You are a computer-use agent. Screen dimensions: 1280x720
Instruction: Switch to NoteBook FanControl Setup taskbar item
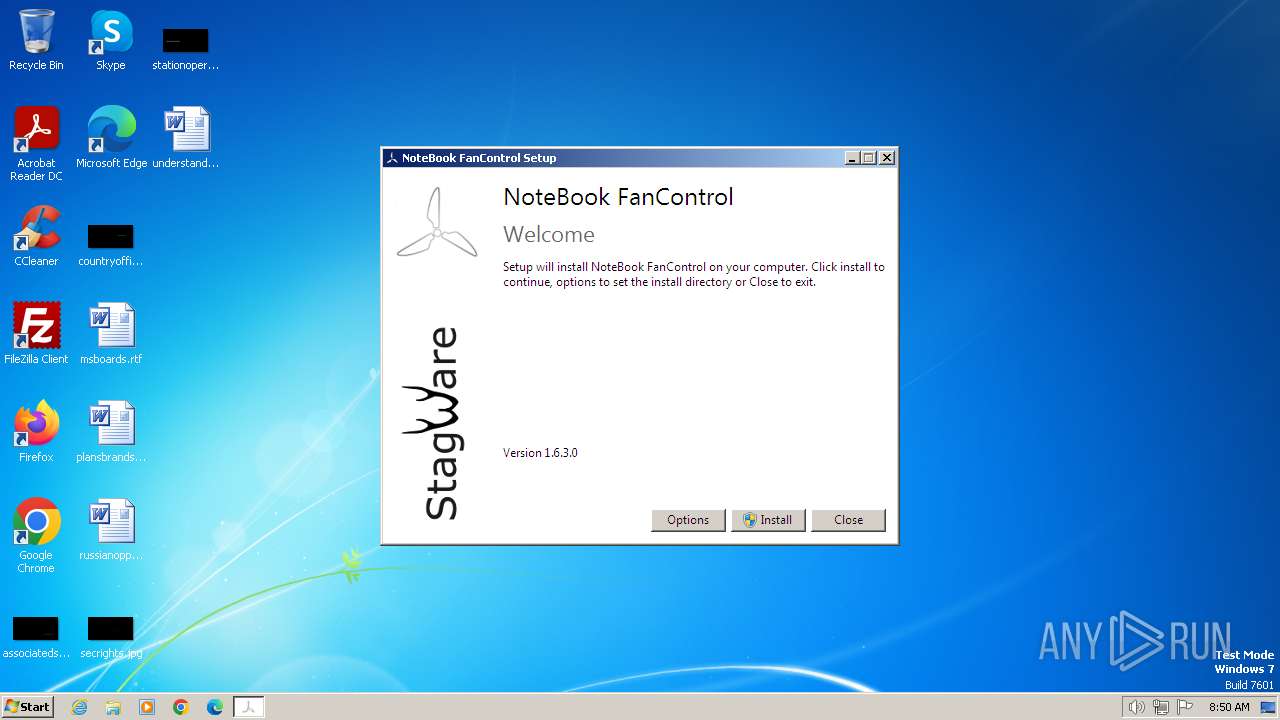click(249, 707)
